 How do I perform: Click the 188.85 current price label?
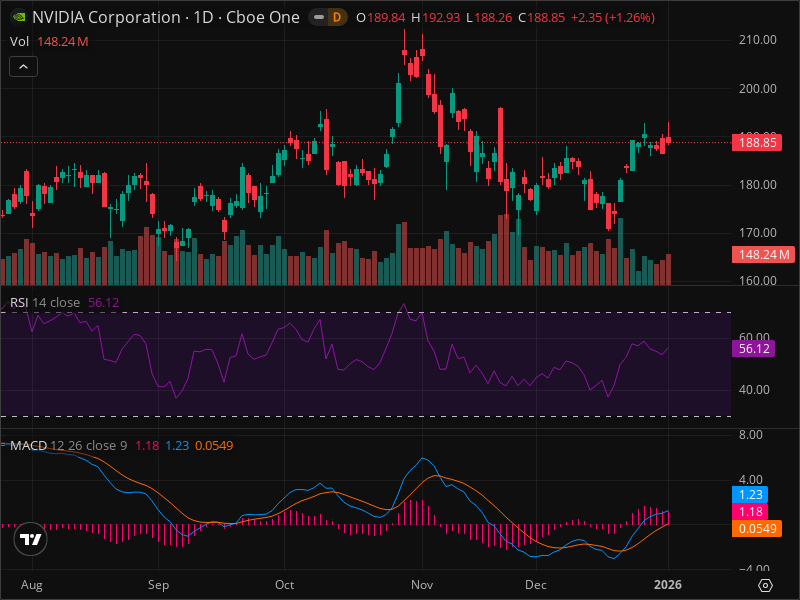coord(757,142)
